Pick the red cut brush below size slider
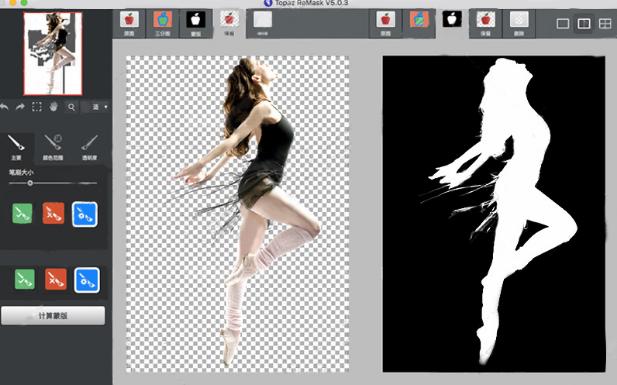 pos(53,214)
